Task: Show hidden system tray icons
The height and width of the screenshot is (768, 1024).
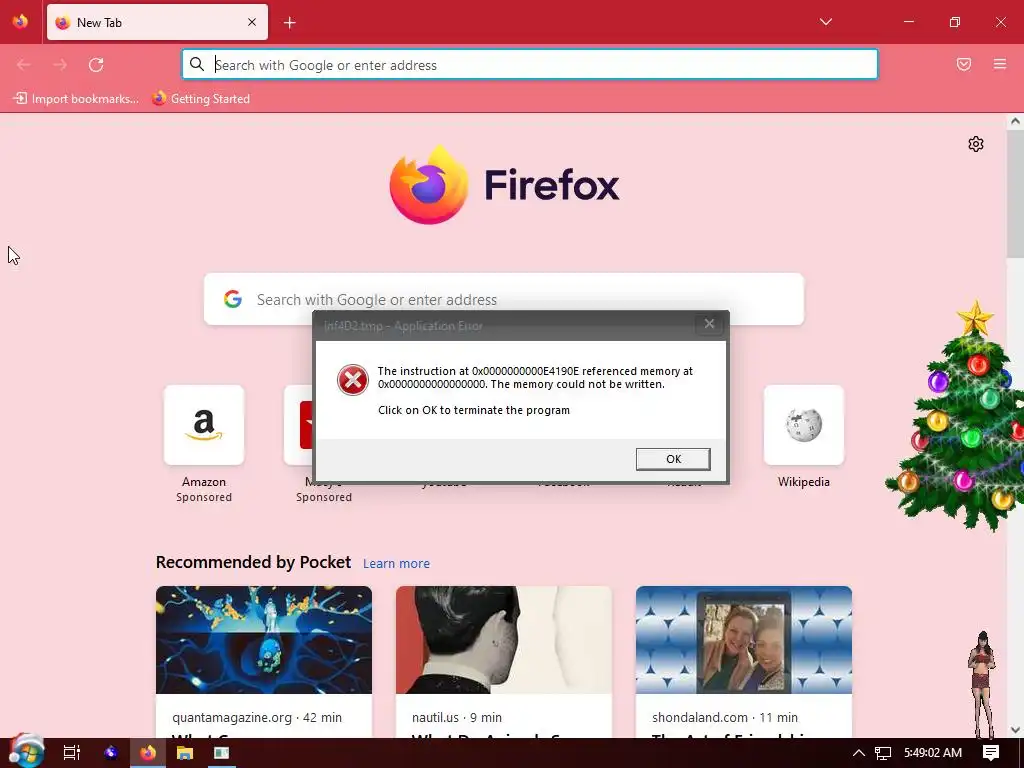Action: (x=859, y=753)
